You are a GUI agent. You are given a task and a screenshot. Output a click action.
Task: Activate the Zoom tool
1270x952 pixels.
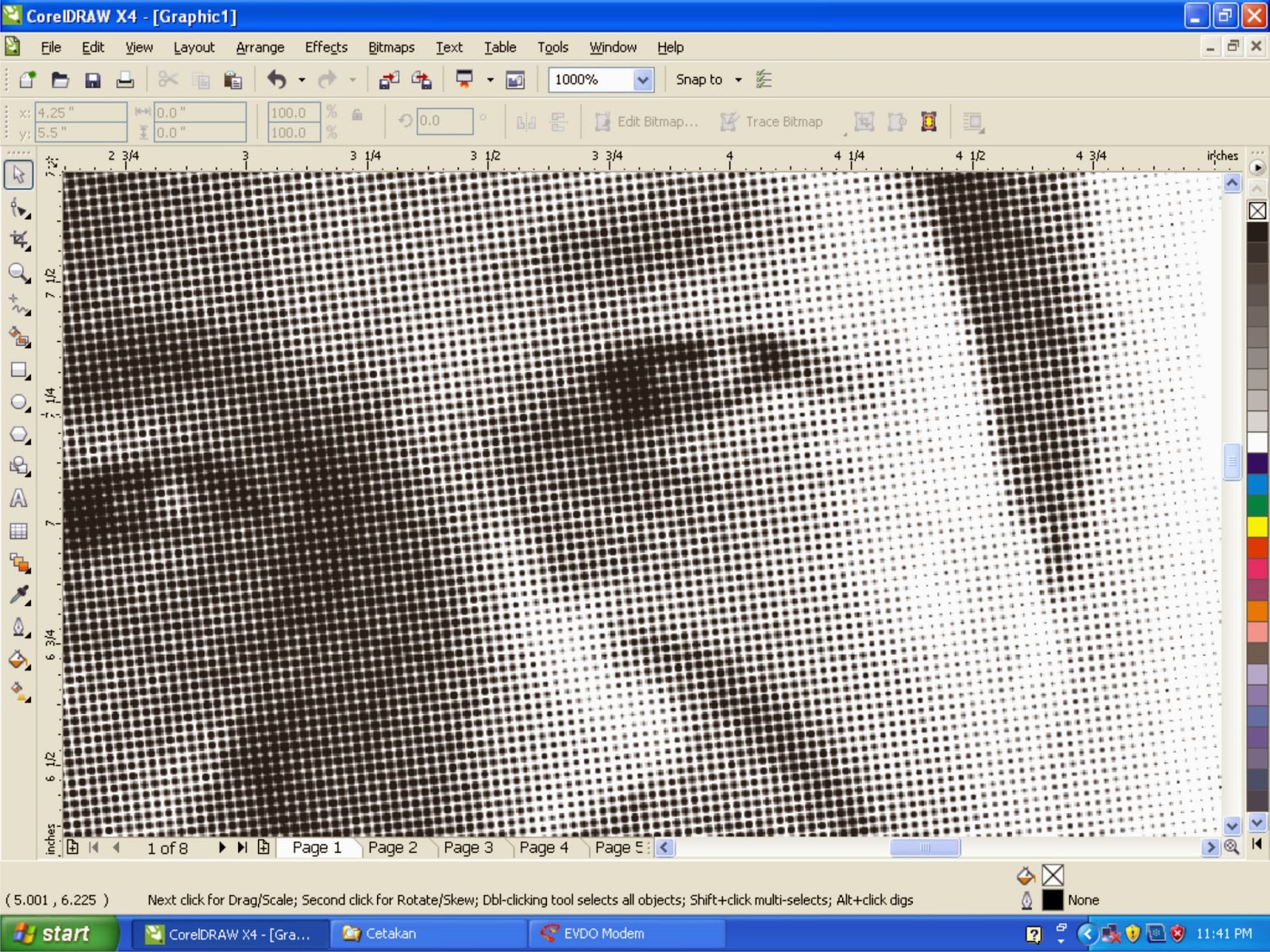pyautogui.click(x=18, y=273)
